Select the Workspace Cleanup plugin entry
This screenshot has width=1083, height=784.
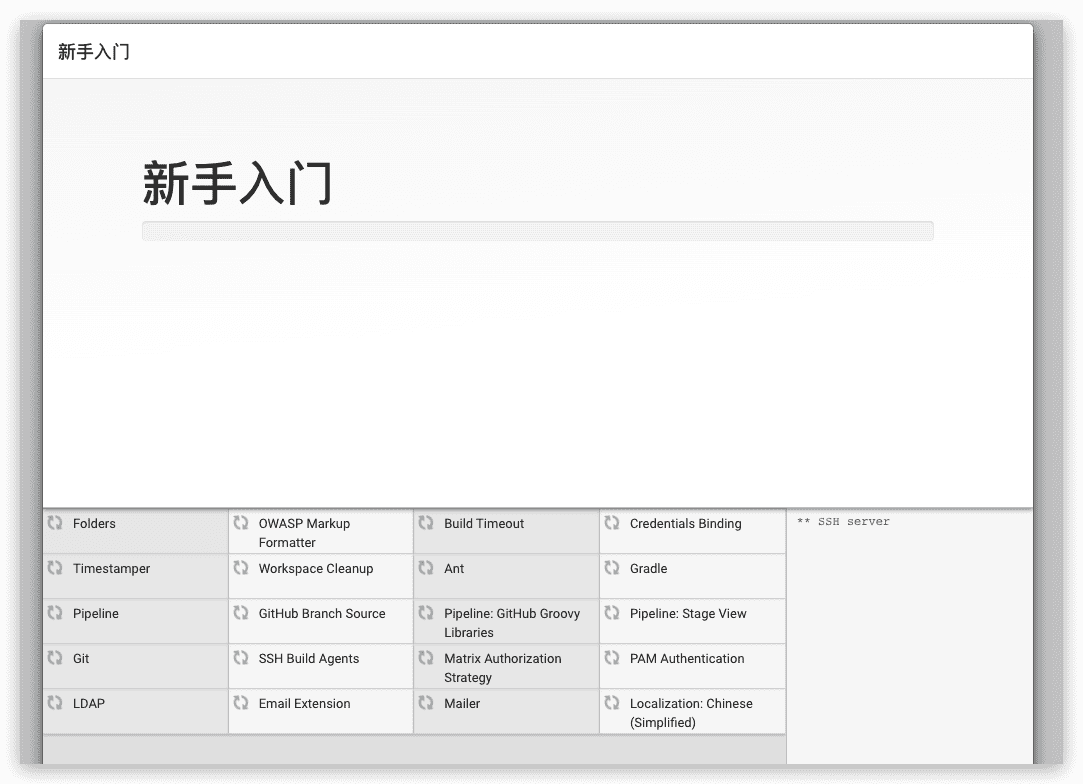coord(315,569)
